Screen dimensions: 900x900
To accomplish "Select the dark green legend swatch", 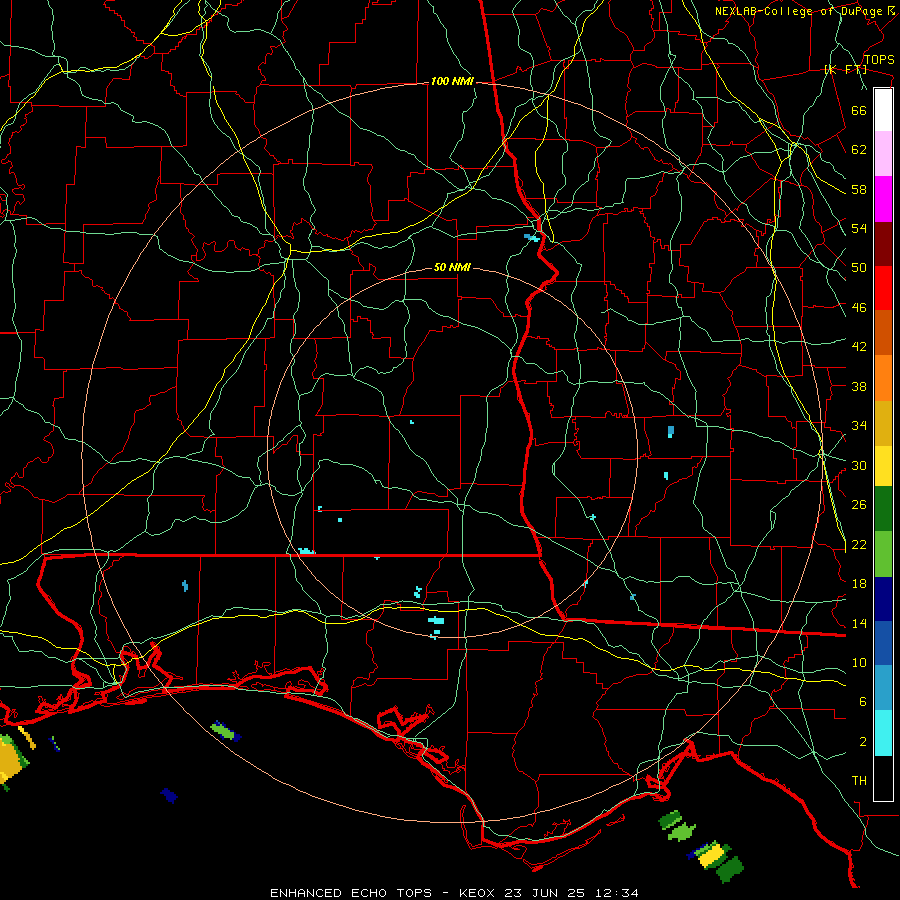I will [883, 509].
